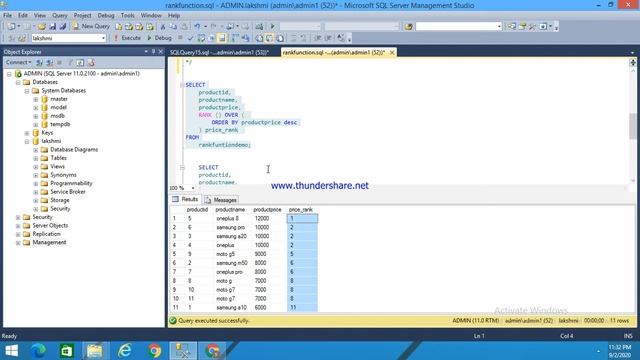The image size is (640, 360).
Task: Click the editor split handle at top-right
Action: [x=633, y=62]
